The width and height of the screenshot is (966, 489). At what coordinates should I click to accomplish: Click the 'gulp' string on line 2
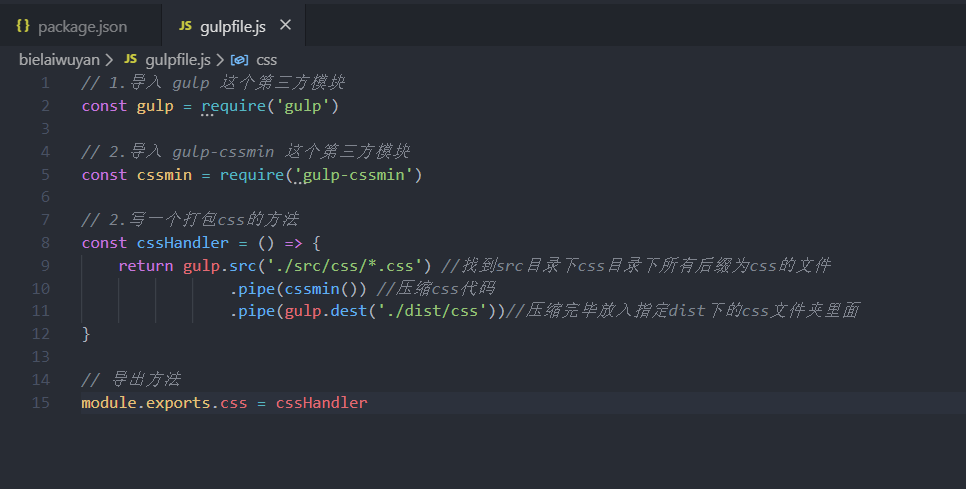pyautogui.click(x=302, y=106)
